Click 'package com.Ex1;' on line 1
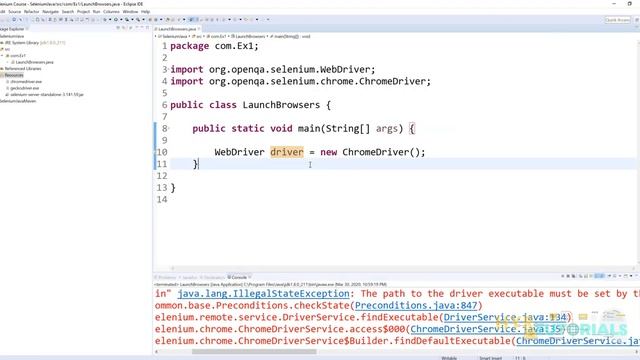This screenshot has width=640, height=360. point(214,46)
